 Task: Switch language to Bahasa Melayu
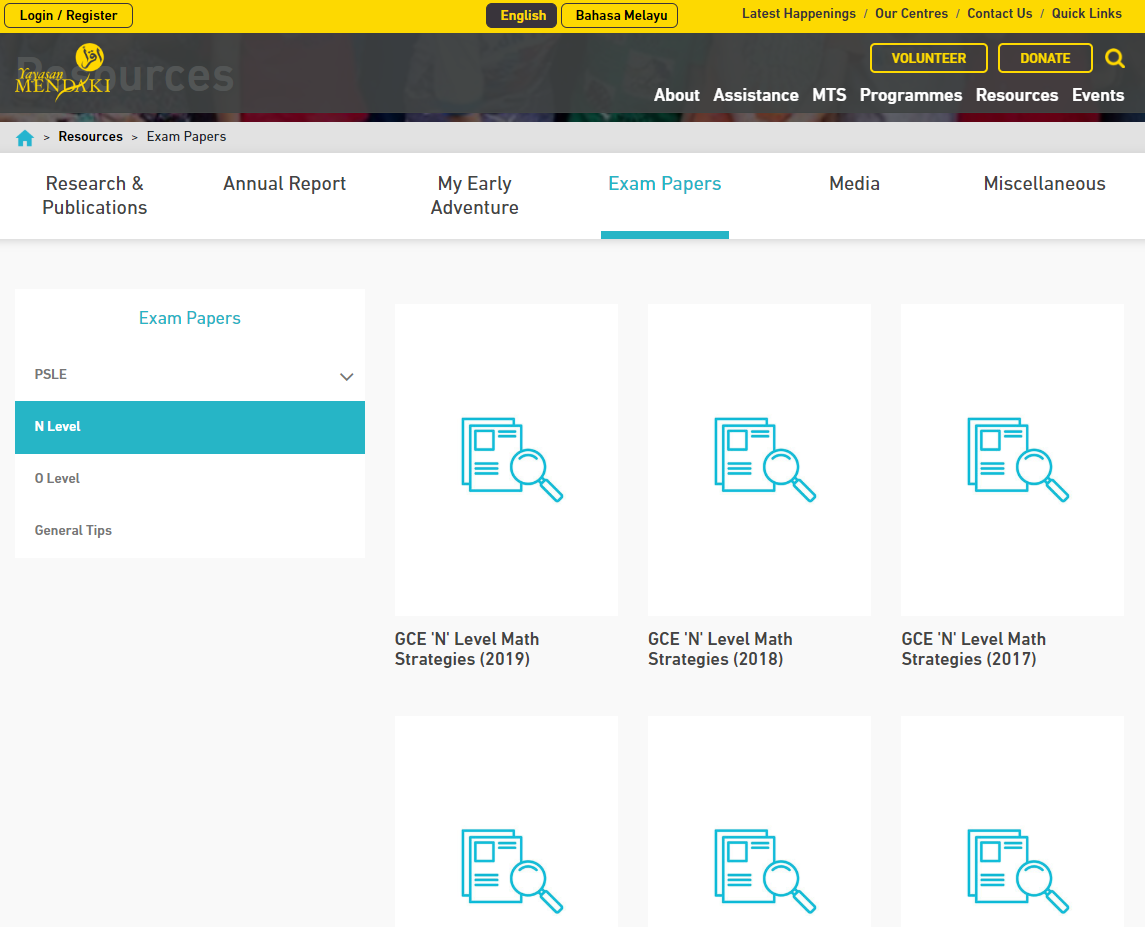(620, 16)
